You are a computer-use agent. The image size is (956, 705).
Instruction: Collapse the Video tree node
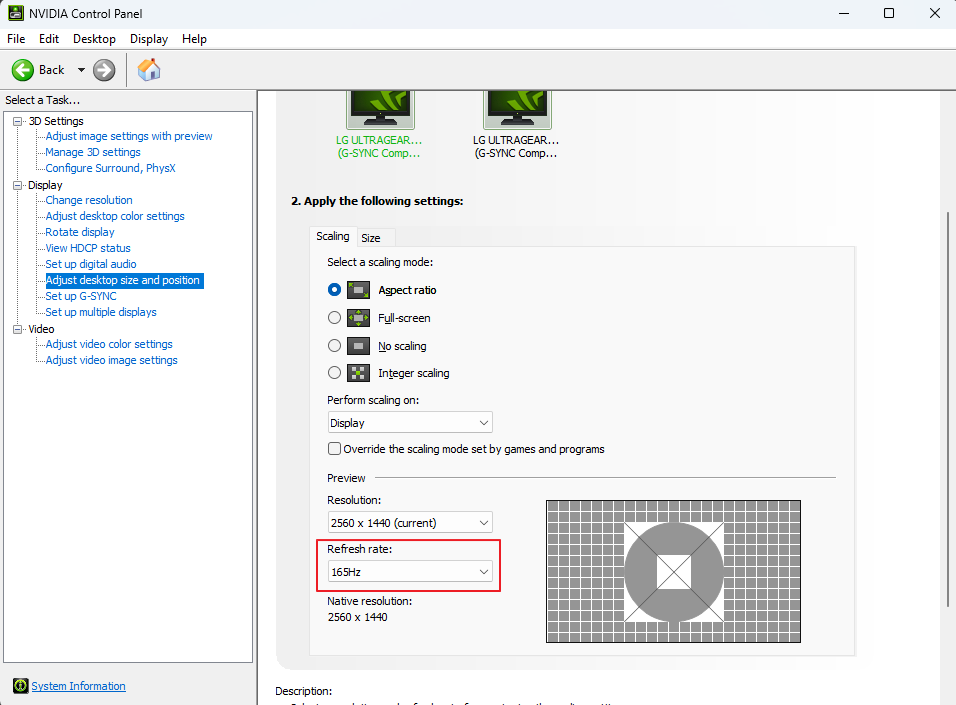[18, 329]
